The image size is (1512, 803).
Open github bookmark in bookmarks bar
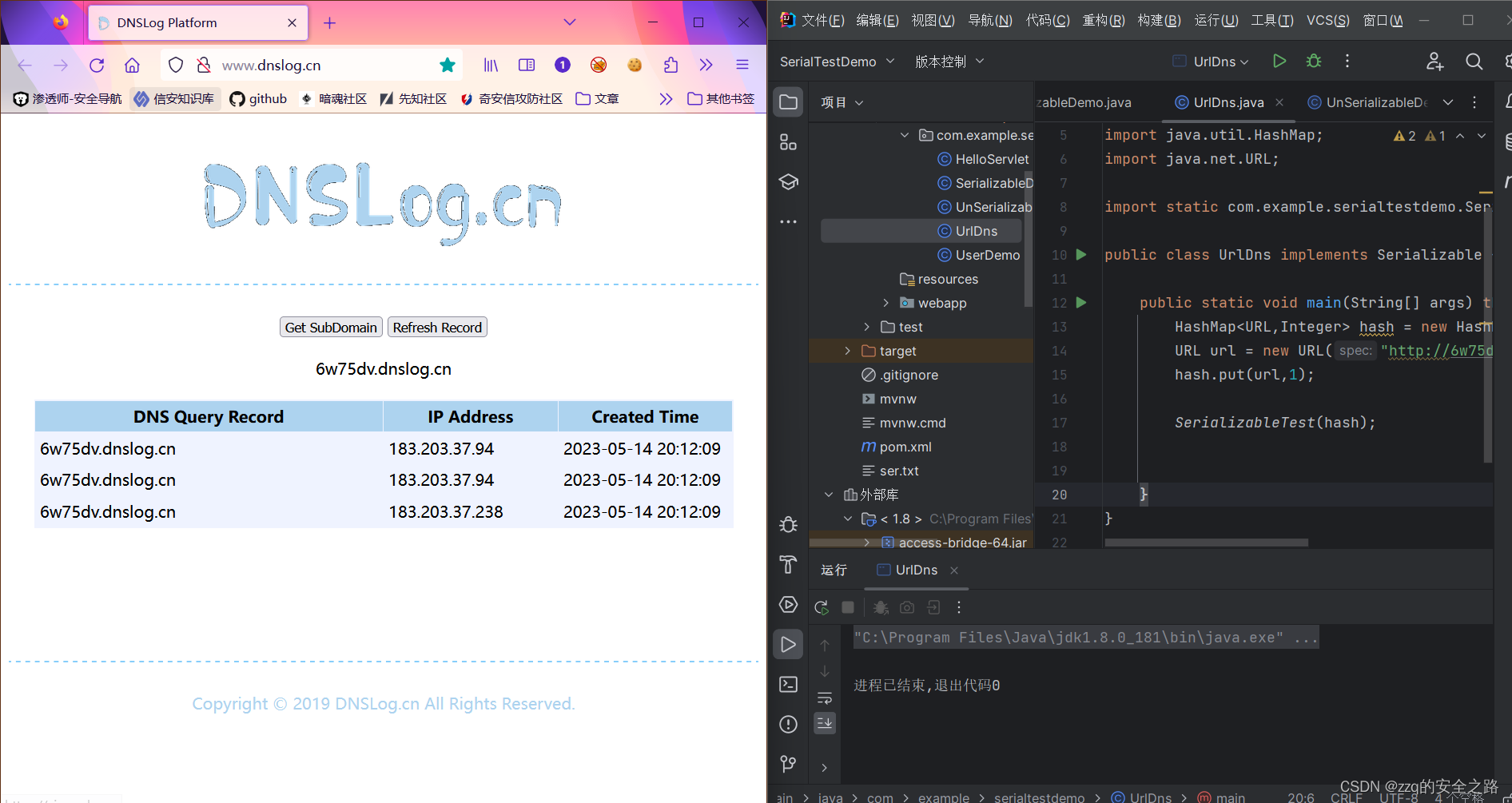point(258,99)
